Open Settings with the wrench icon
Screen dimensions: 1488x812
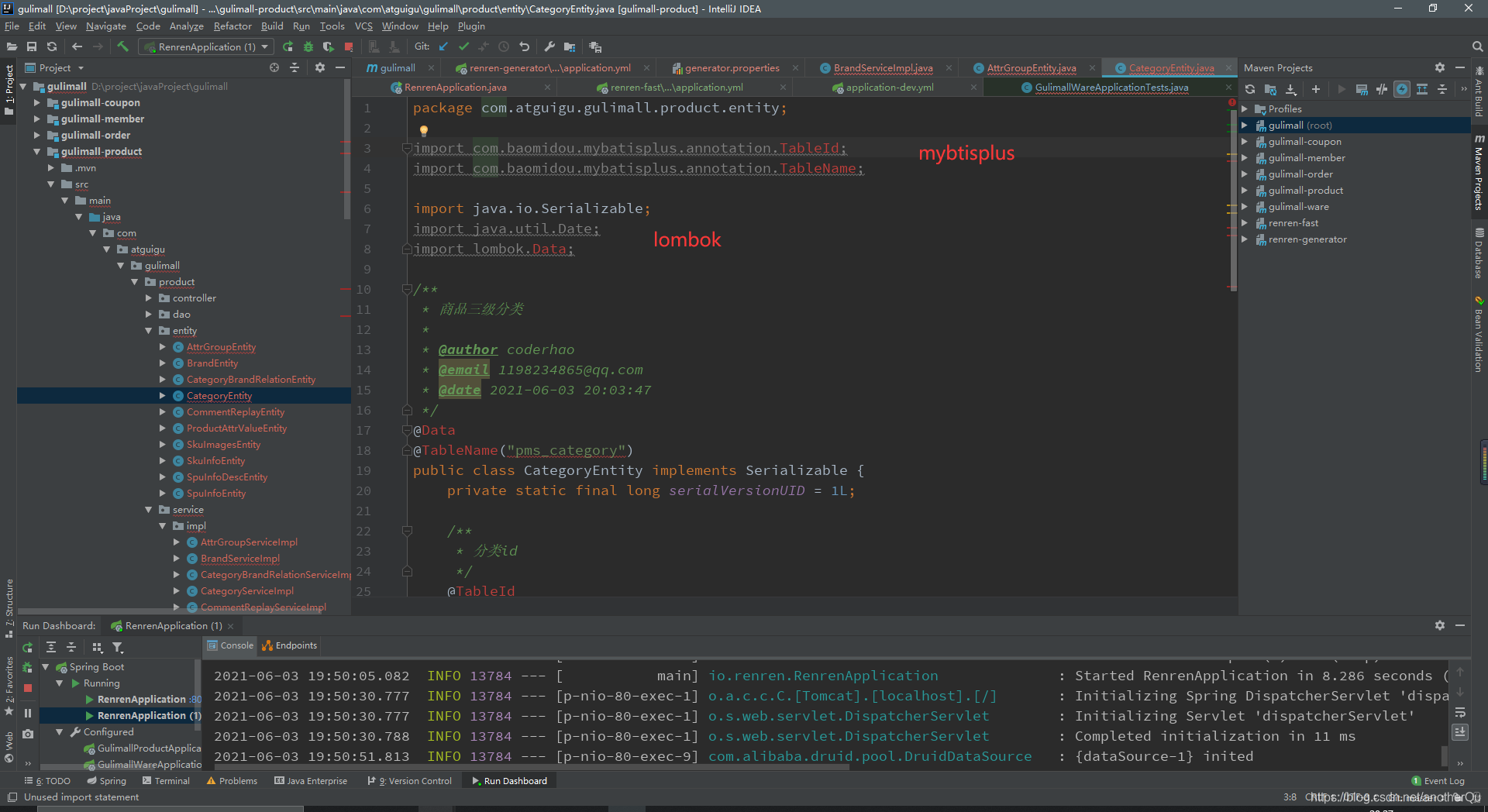(549, 46)
